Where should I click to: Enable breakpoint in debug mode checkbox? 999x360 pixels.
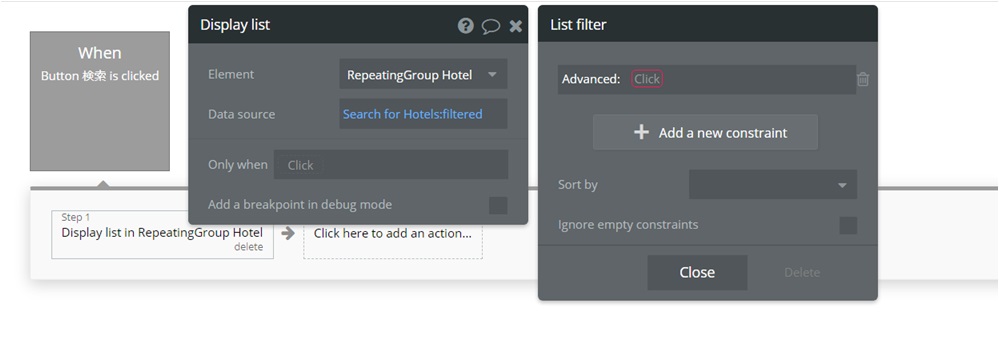pos(498,205)
